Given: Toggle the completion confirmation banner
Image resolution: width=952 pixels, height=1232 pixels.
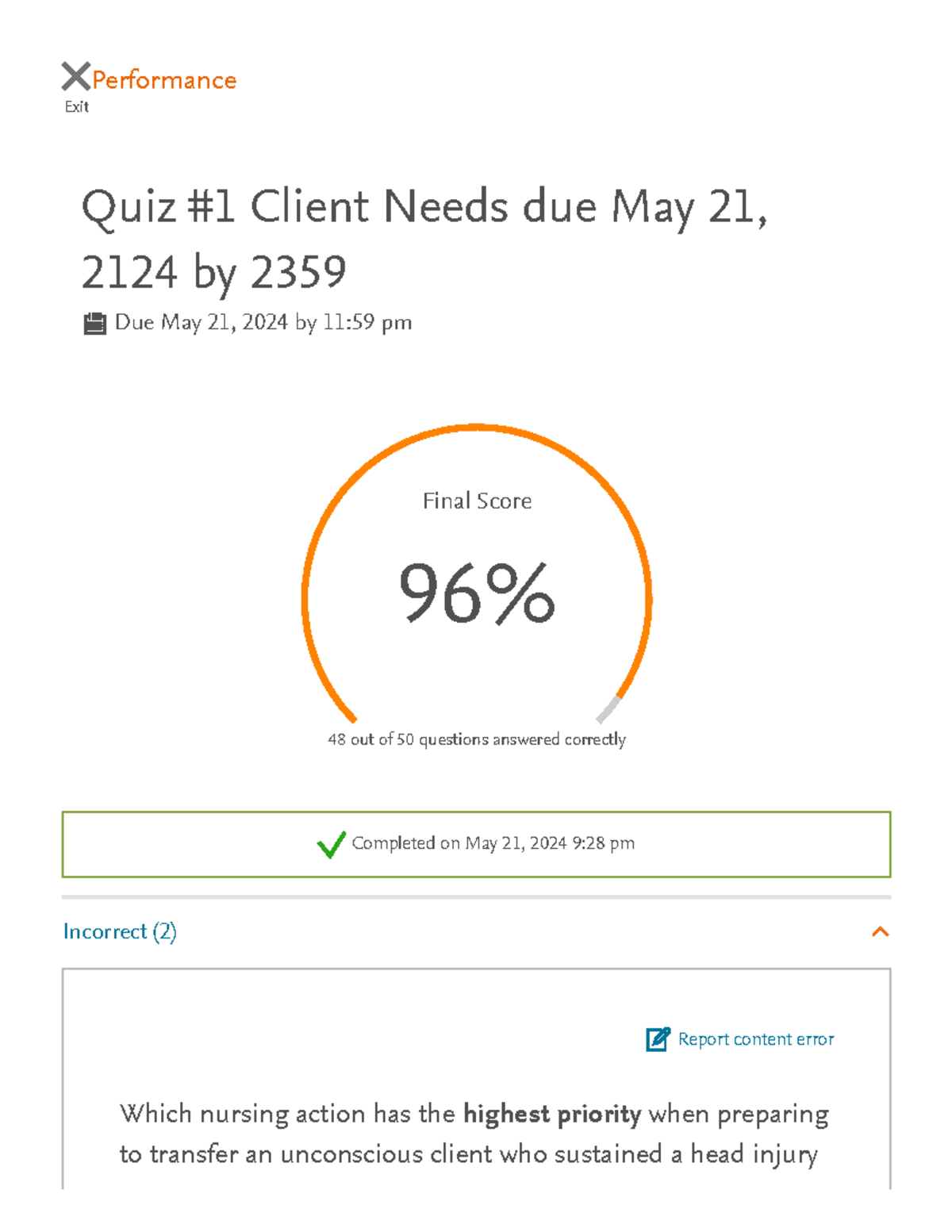Looking at the screenshot, I should coord(476,844).
